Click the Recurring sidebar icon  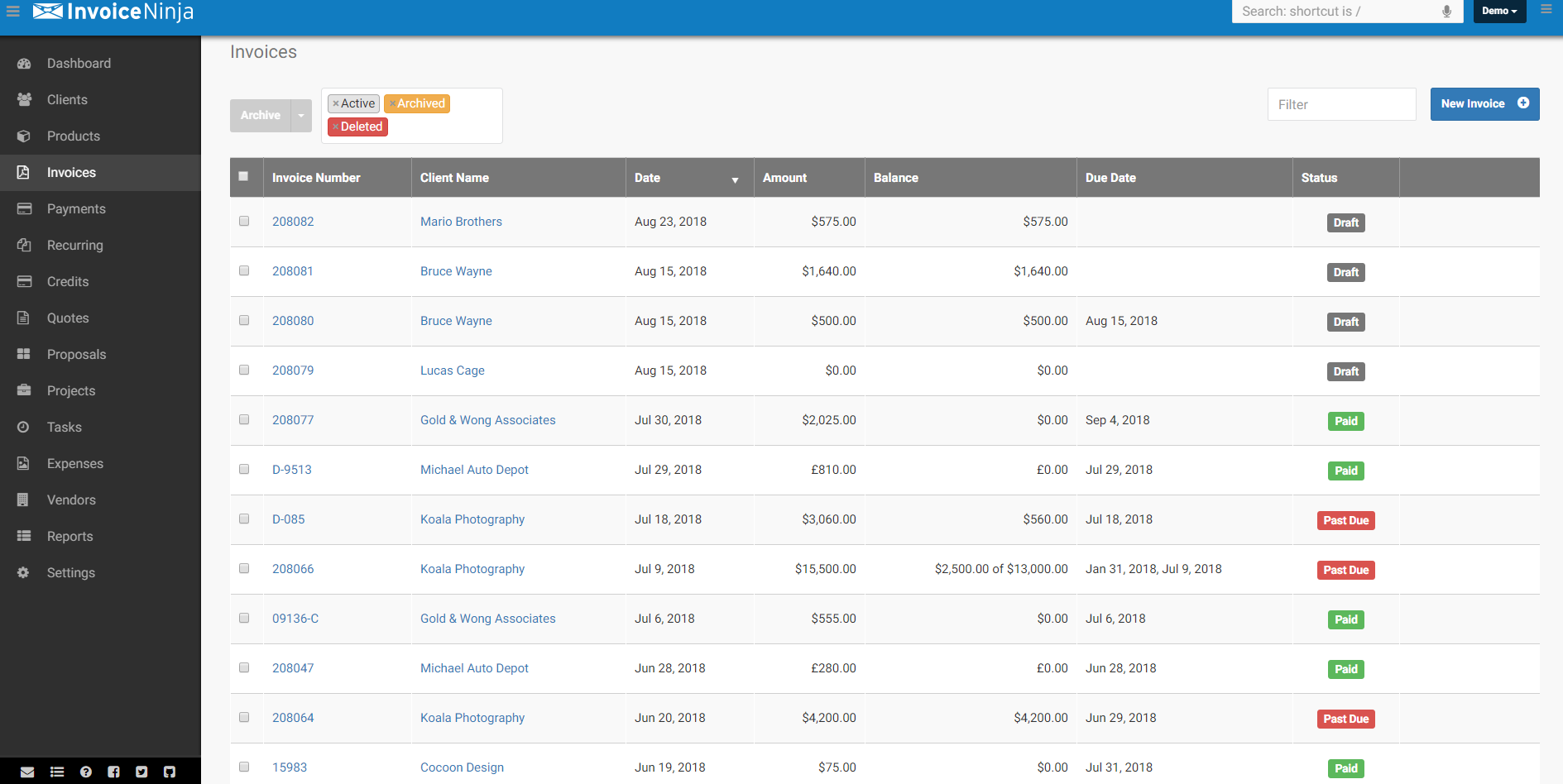click(x=24, y=246)
